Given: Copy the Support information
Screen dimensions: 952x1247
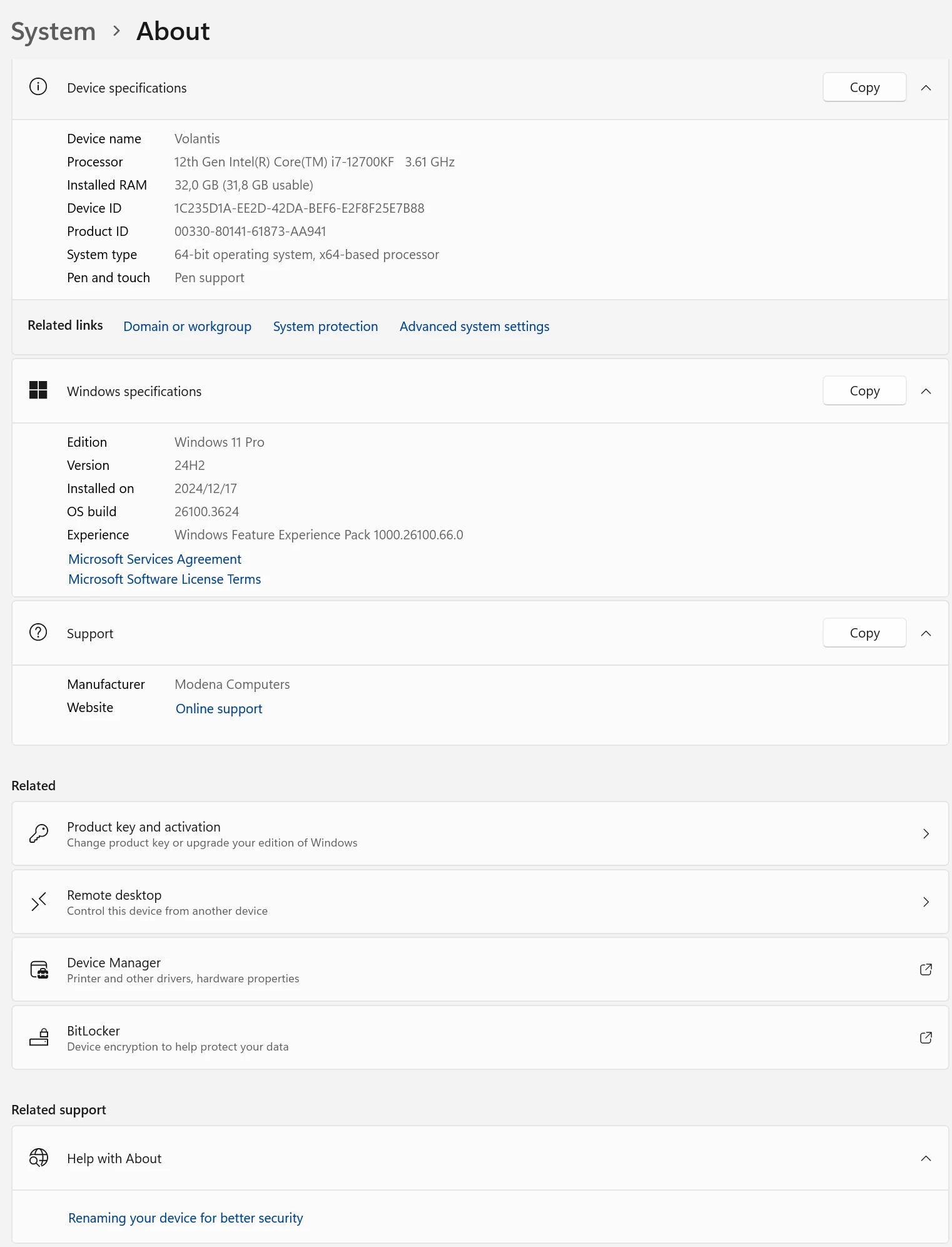Looking at the screenshot, I should pyautogui.click(x=864, y=633).
